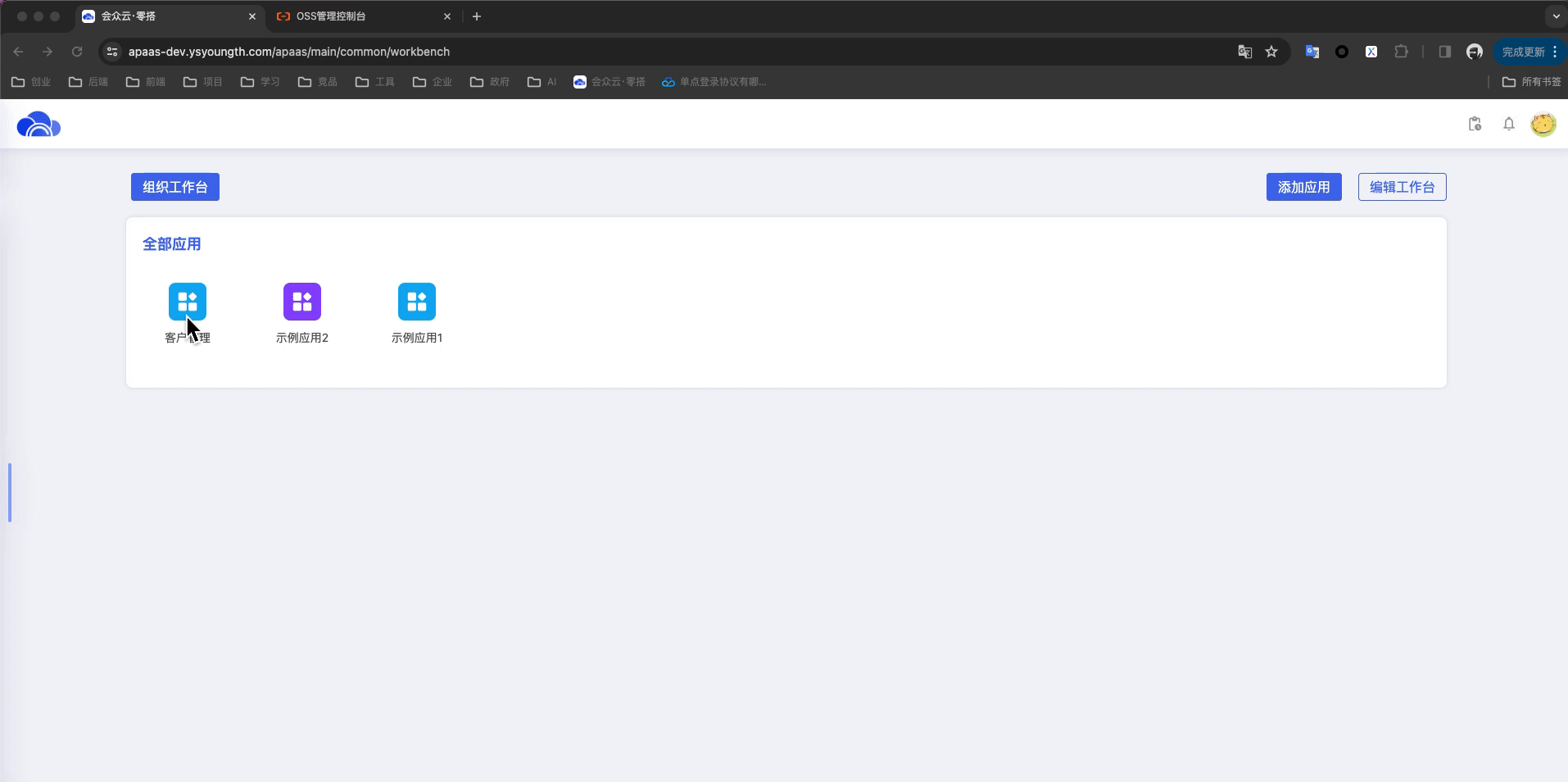Click the user avatar in header
1568x782 pixels.
1543,124
